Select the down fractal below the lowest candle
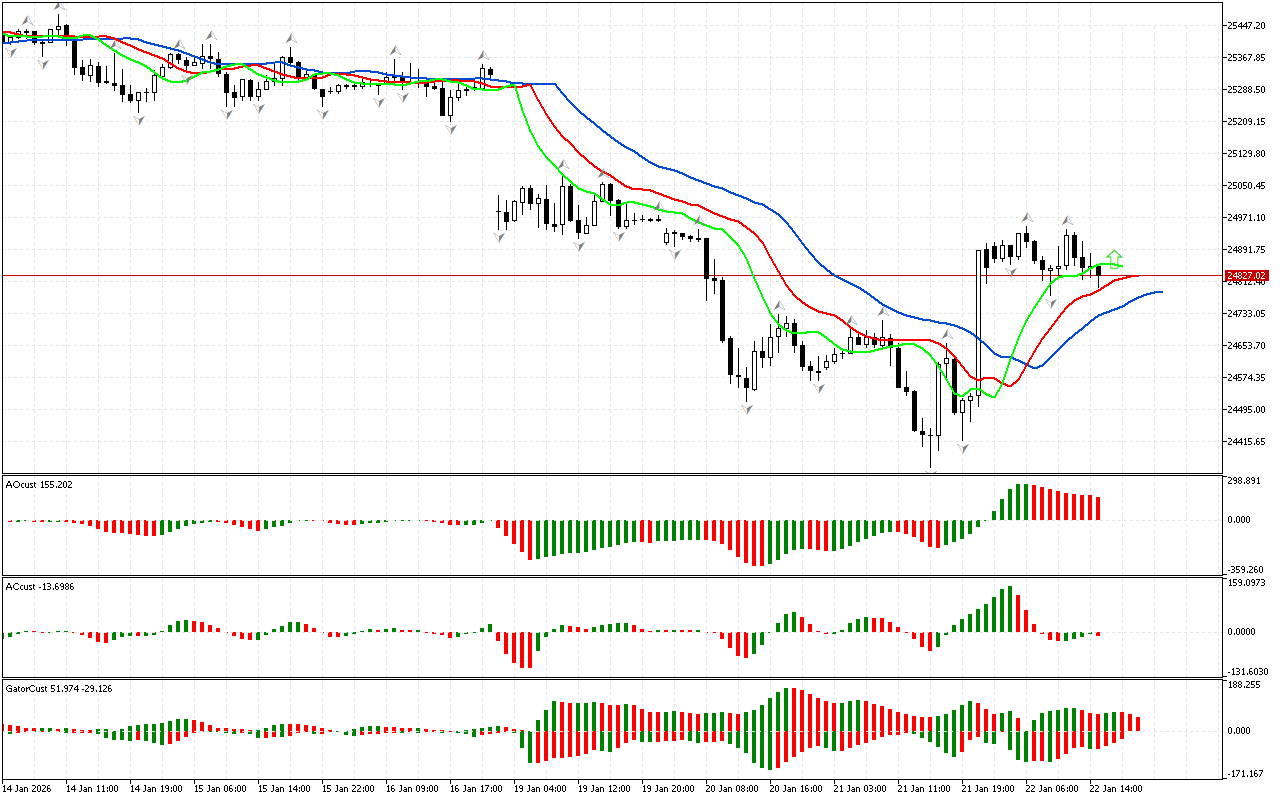Image resolution: width=1280 pixels, height=800 pixels. (963, 450)
